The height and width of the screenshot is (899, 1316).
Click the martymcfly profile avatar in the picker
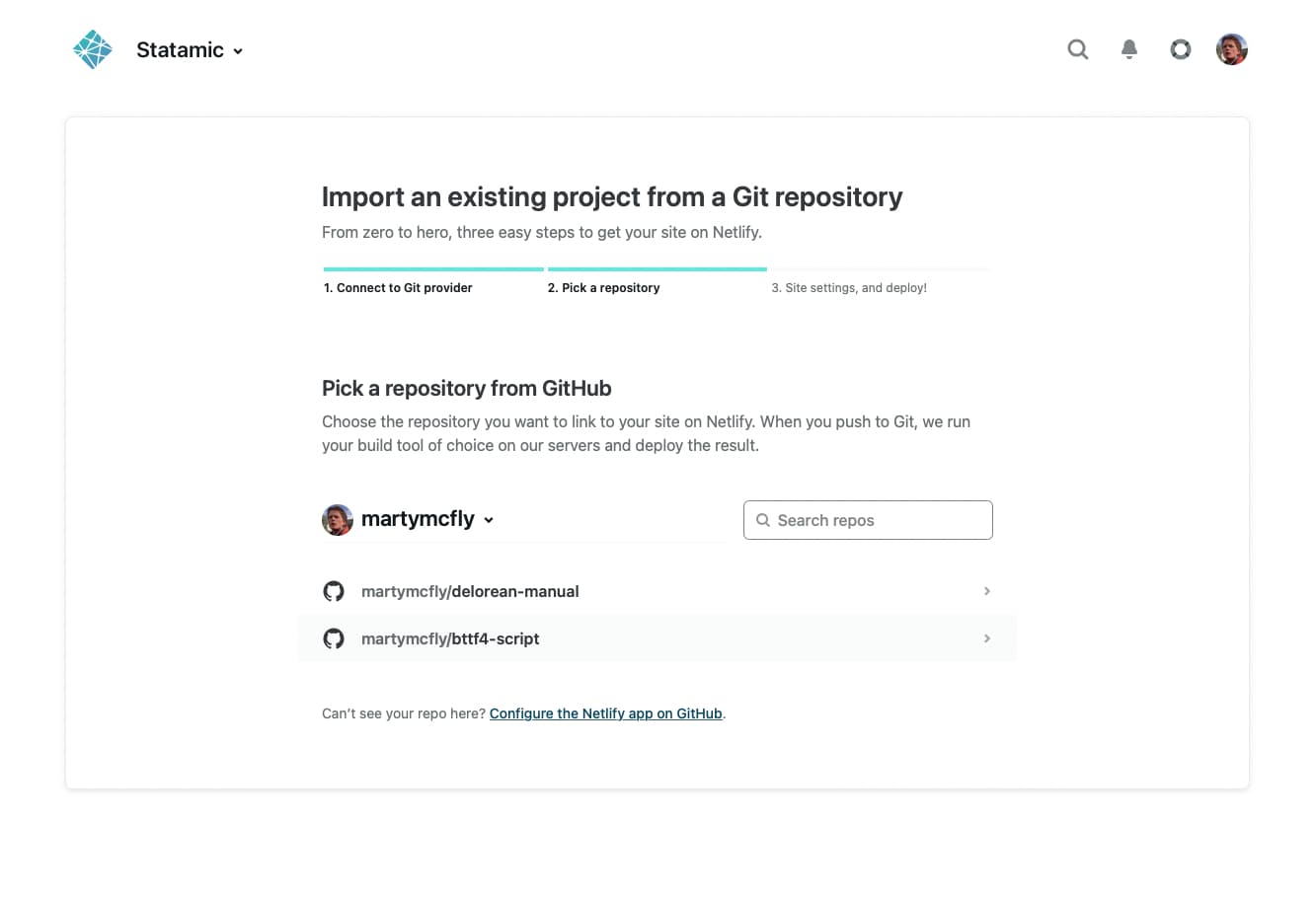(x=337, y=519)
